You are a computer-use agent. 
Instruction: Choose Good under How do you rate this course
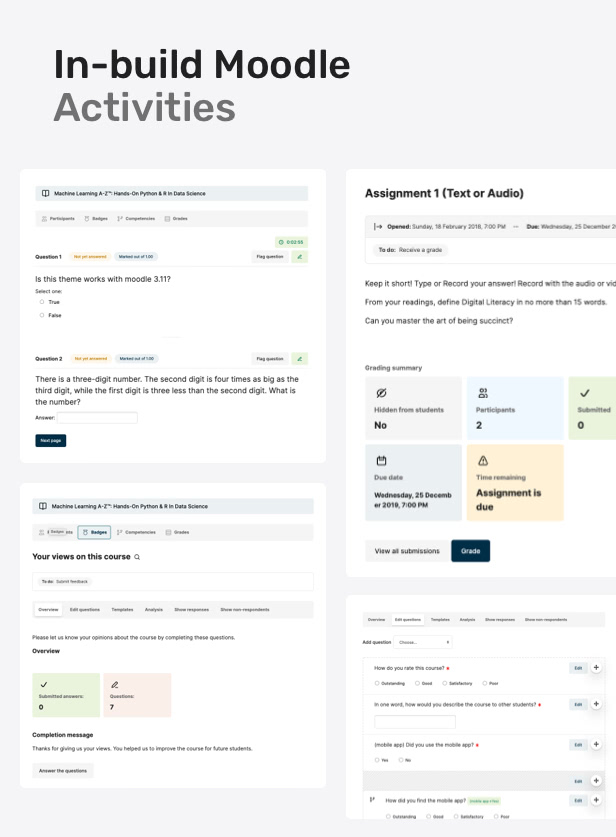pos(417,683)
